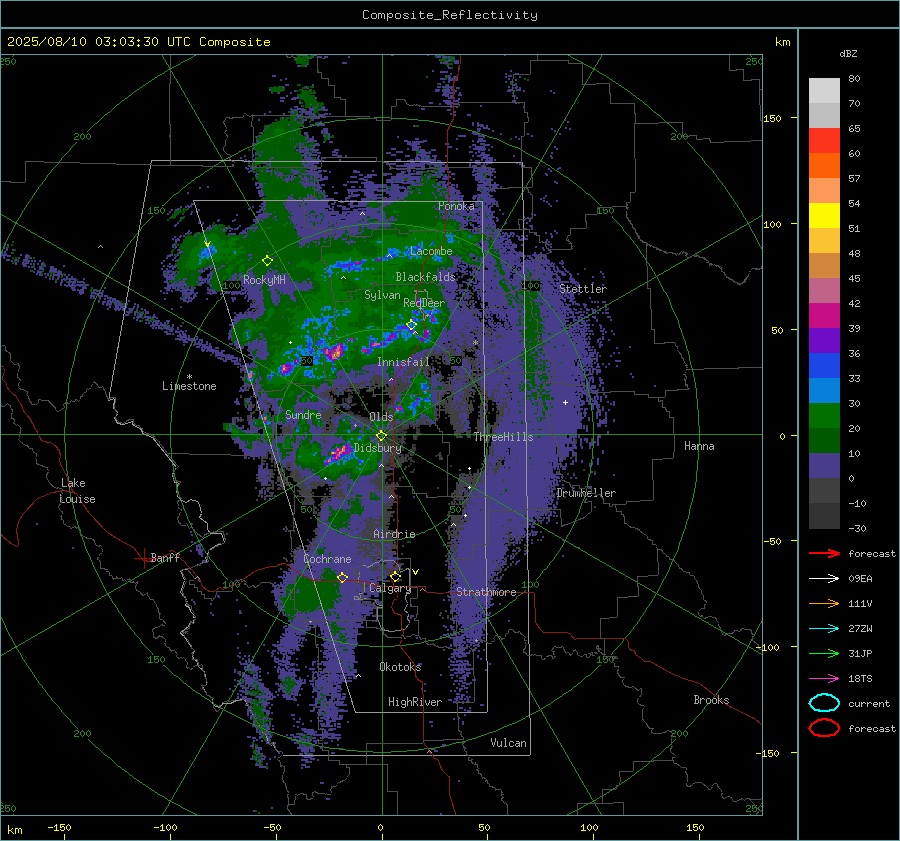Click the red forecast ellipse icon

(x=824, y=728)
